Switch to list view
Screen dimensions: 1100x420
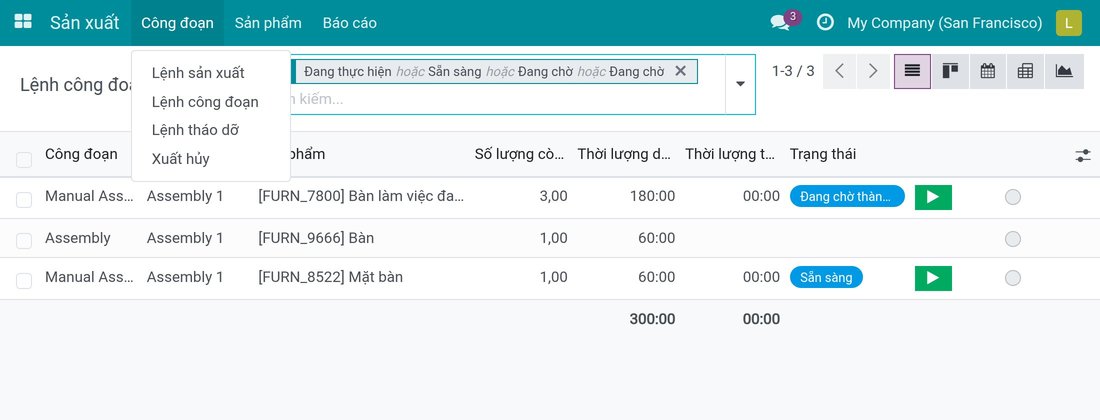point(912,72)
